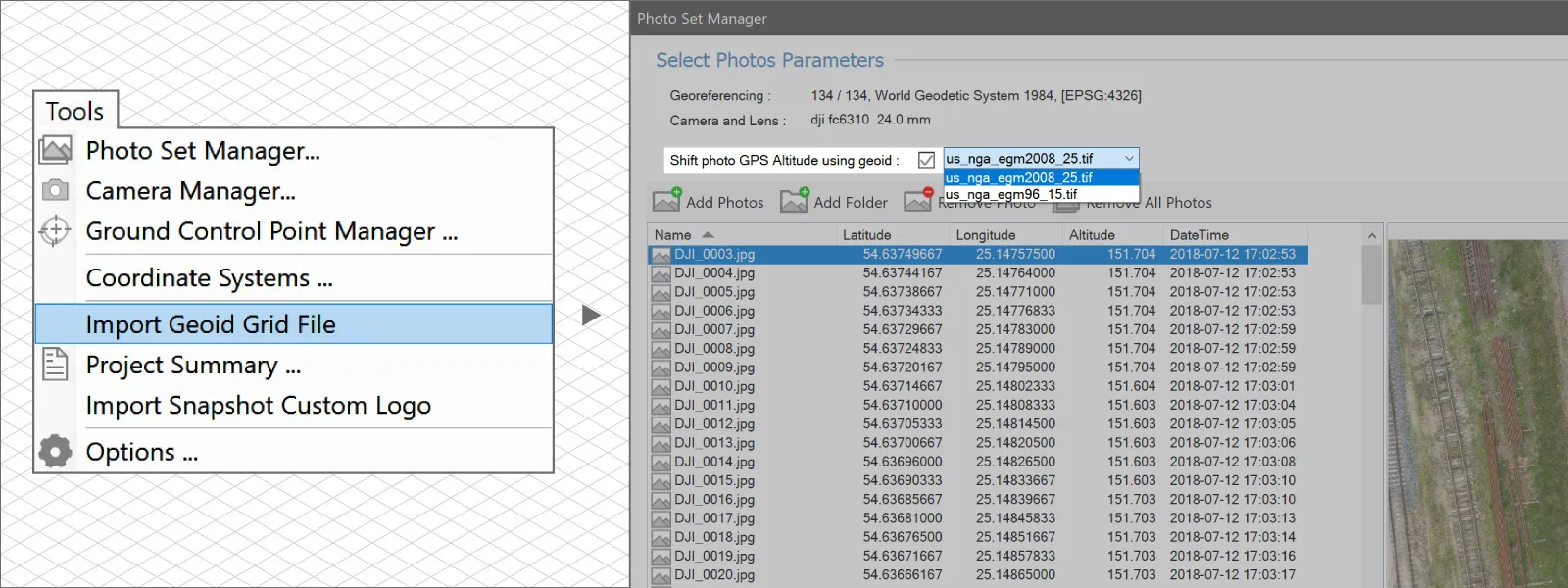This screenshot has height=588, width=1568.
Task: Select the DJI_0013.jpg file name
Action: pos(714,443)
